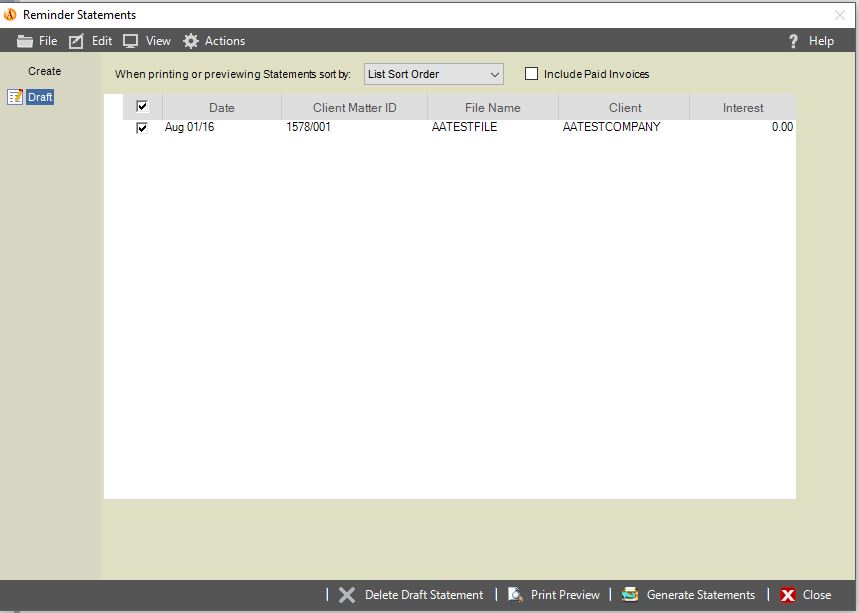The height and width of the screenshot is (613, 859).
Task: Select the AATESTFILE statement row
Action: coord(463,128)
